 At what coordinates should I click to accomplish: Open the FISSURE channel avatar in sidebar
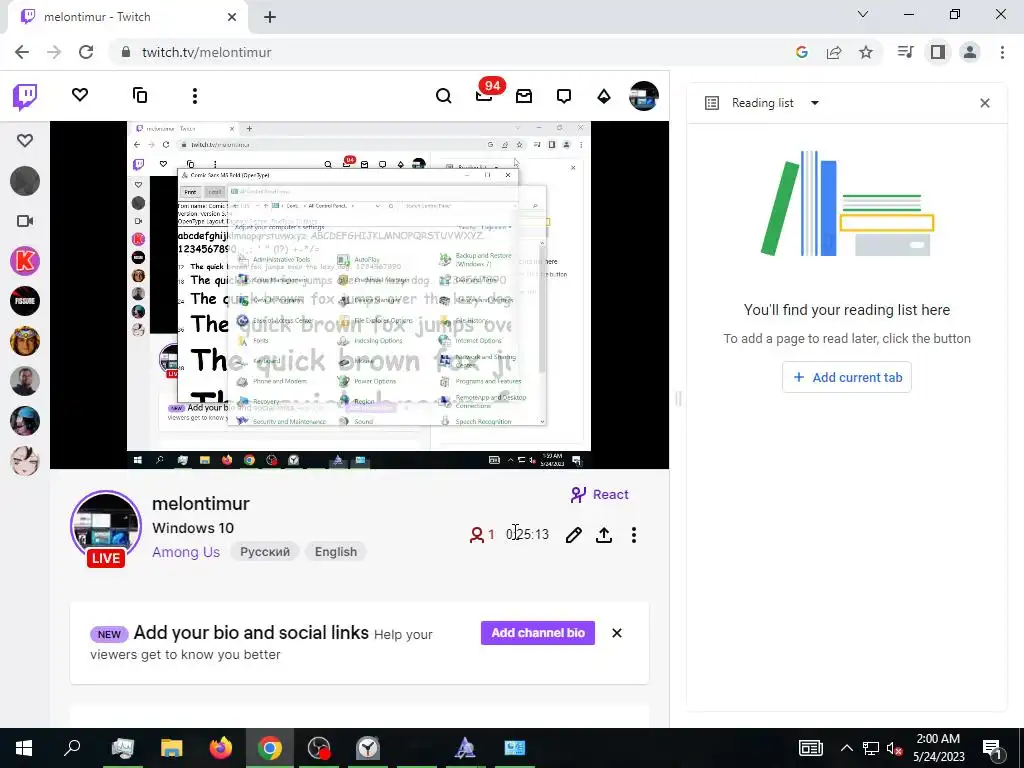click(x=25, y=301)
